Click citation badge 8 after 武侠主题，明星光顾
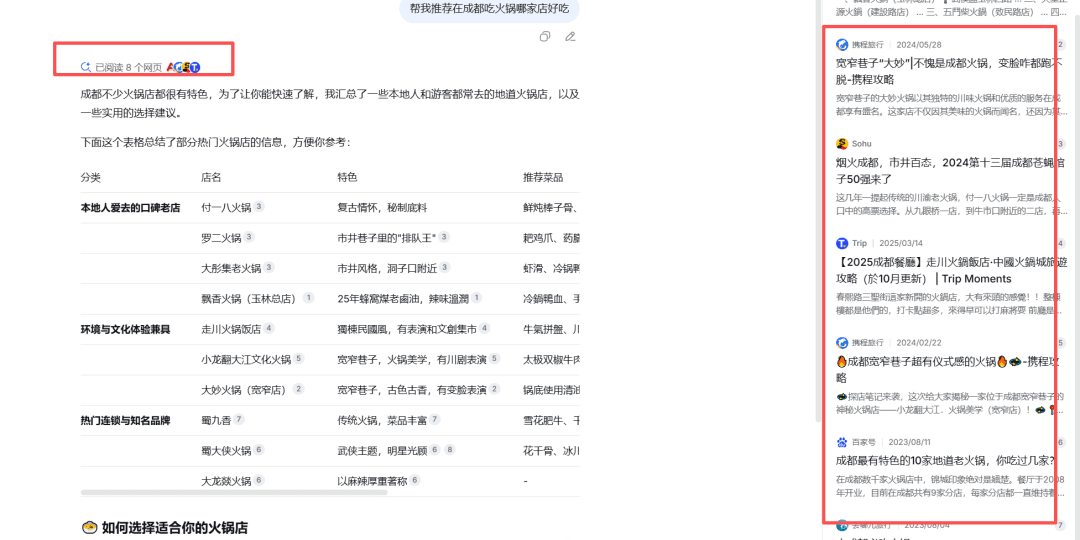 point(449,450)
